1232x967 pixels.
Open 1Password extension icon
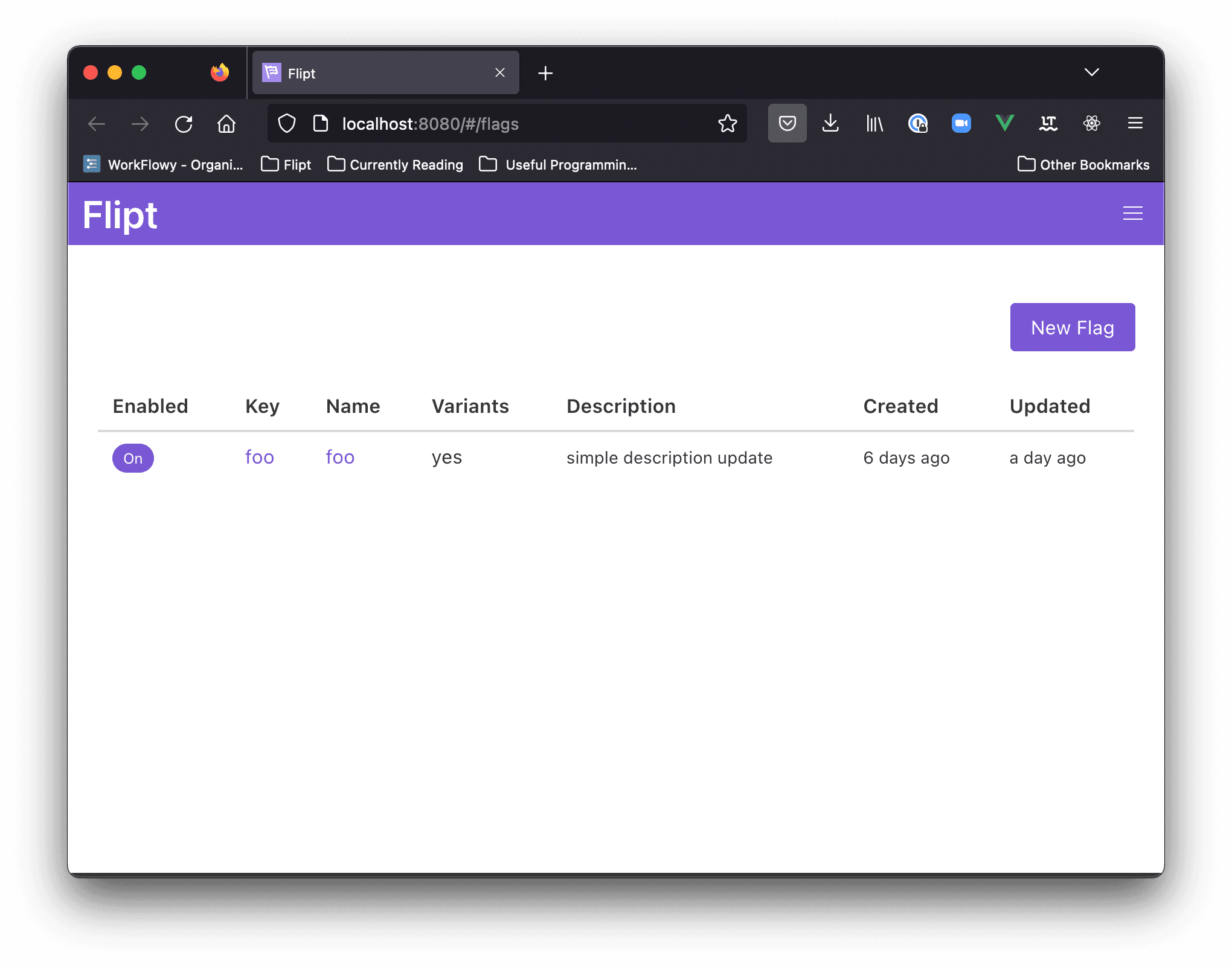pos(917,124)
